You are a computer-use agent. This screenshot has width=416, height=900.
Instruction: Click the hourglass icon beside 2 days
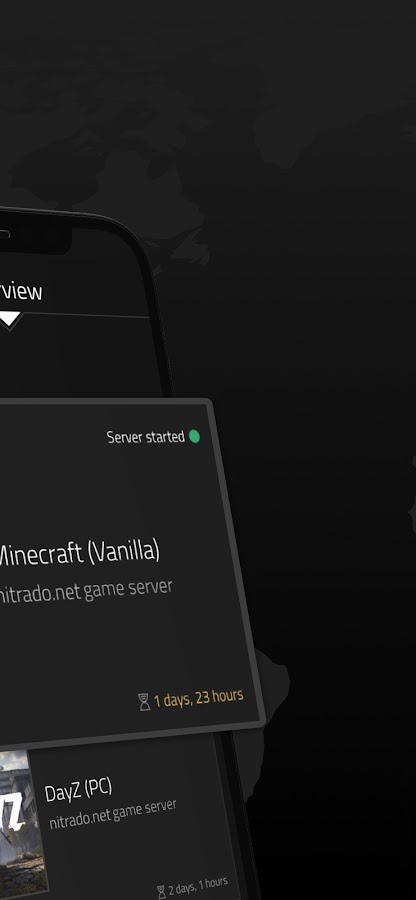pos(162,892)
